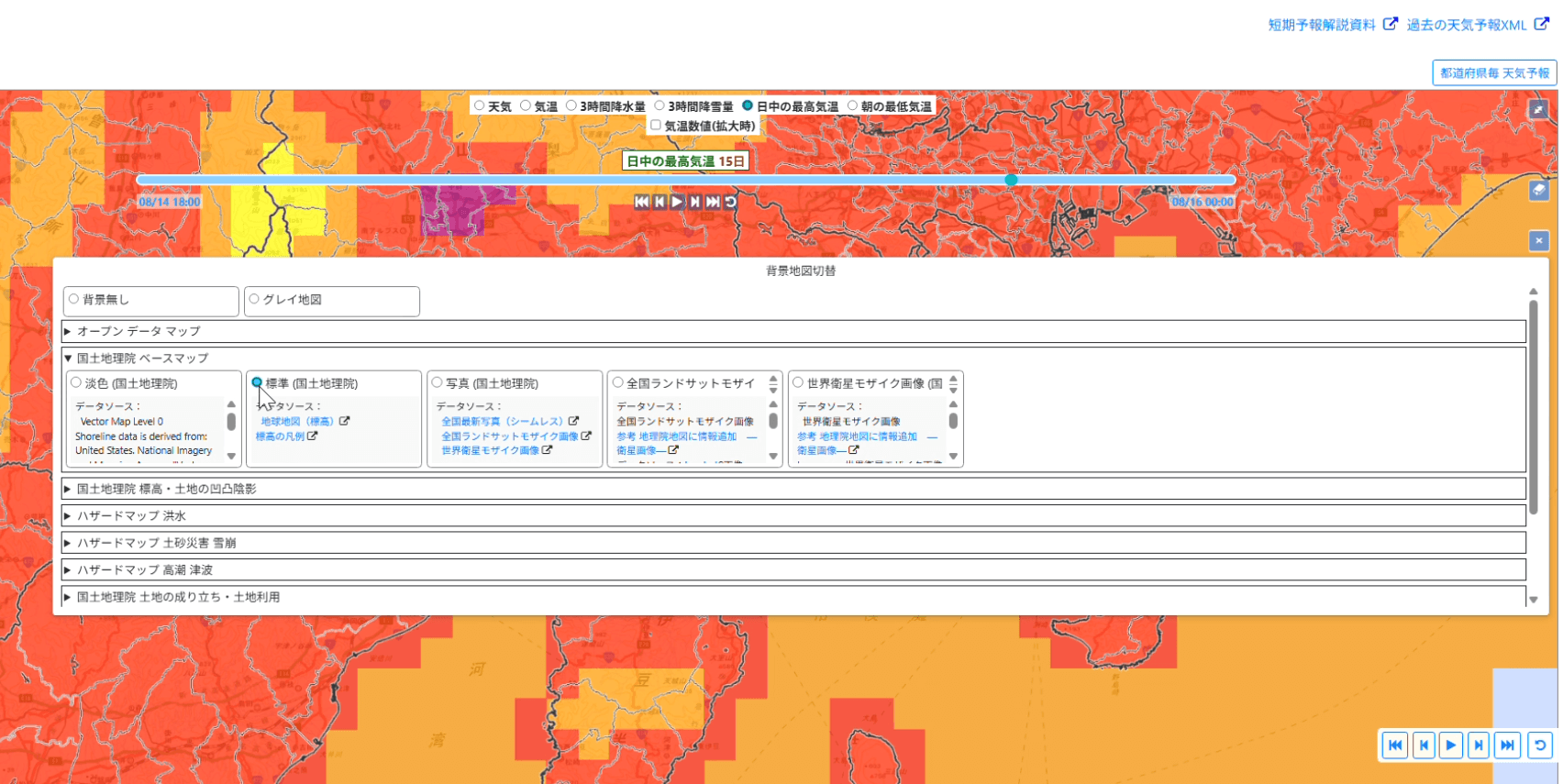Viewport: 1563px width, 784px height.
Task: Close the 背景地図切替 panel with X
Action: (x=1538, y=240)
